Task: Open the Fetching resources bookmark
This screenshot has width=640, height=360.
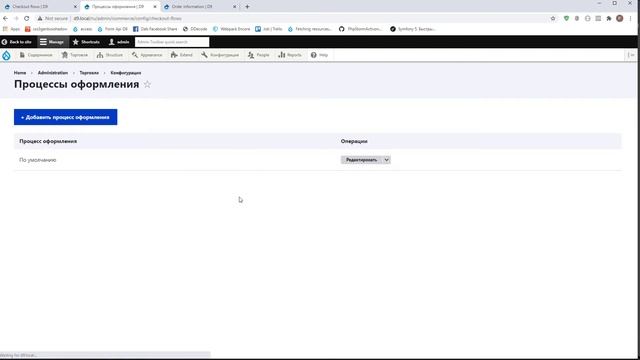Action: (310, 29)
